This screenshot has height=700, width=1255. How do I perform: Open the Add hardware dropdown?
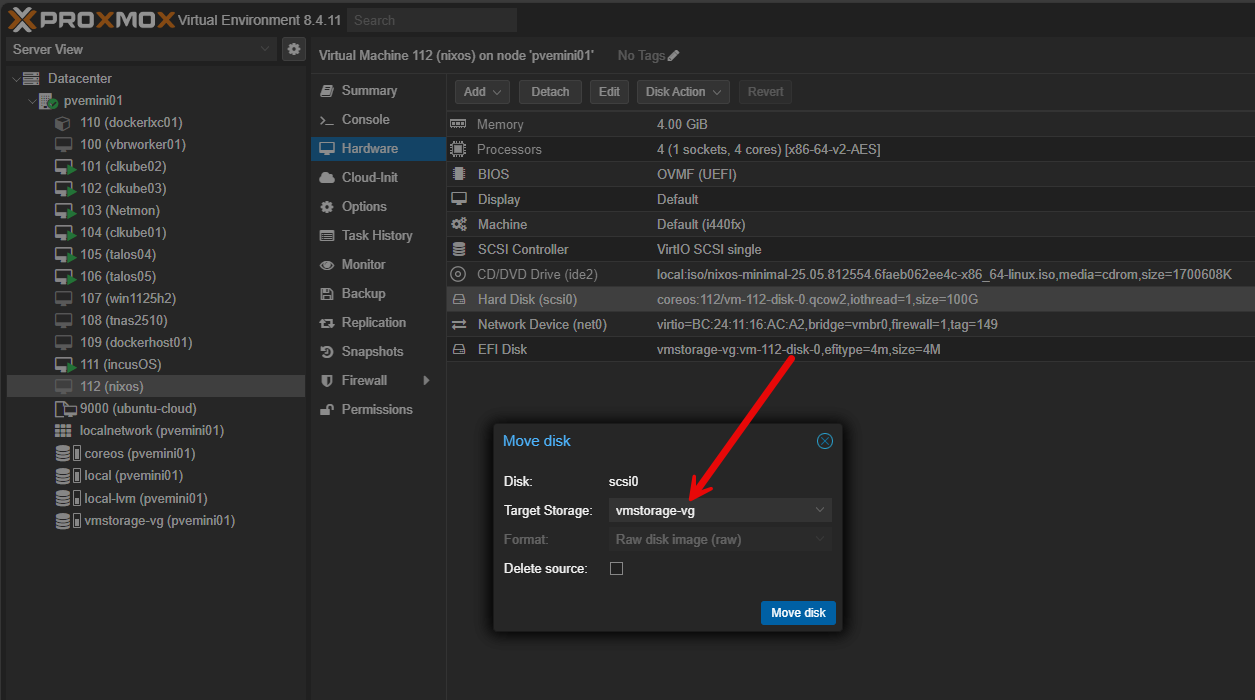(x=482, y=92)
